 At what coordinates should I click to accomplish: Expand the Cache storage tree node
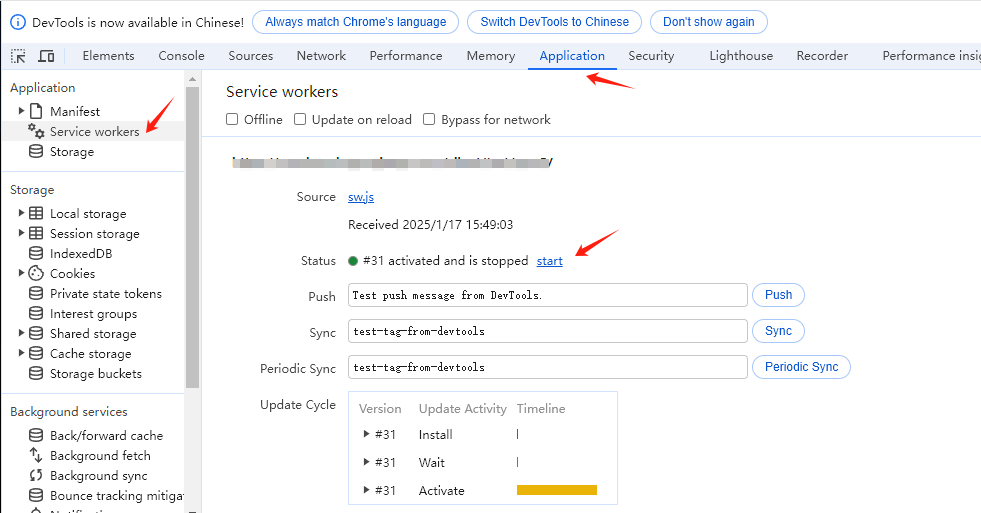tap(21, 353)
